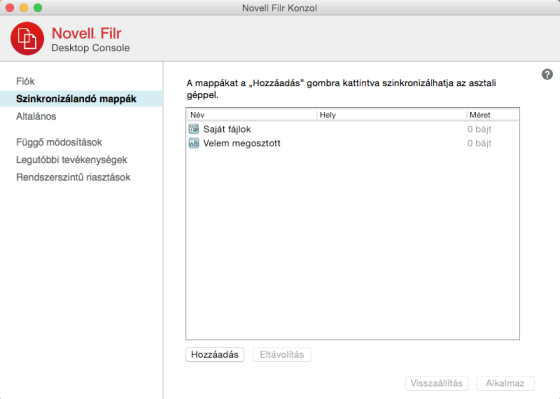Sort list by Méret column header
The height and width of the screenshot is (399, 560).
pos(492,115)
